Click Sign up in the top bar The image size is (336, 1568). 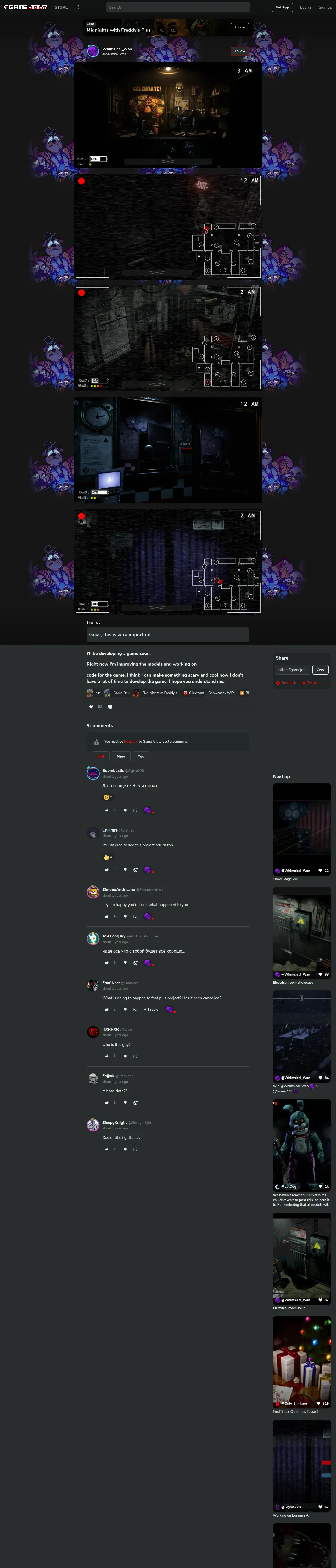(x=325, y=7)
